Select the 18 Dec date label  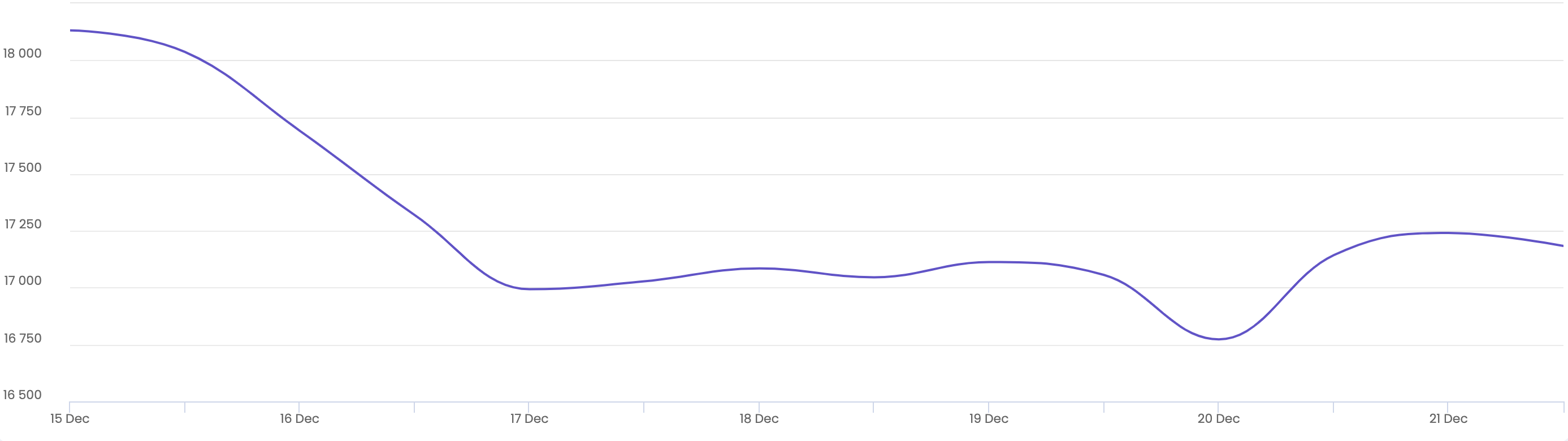pyautogui.click(x=759, y=418)
